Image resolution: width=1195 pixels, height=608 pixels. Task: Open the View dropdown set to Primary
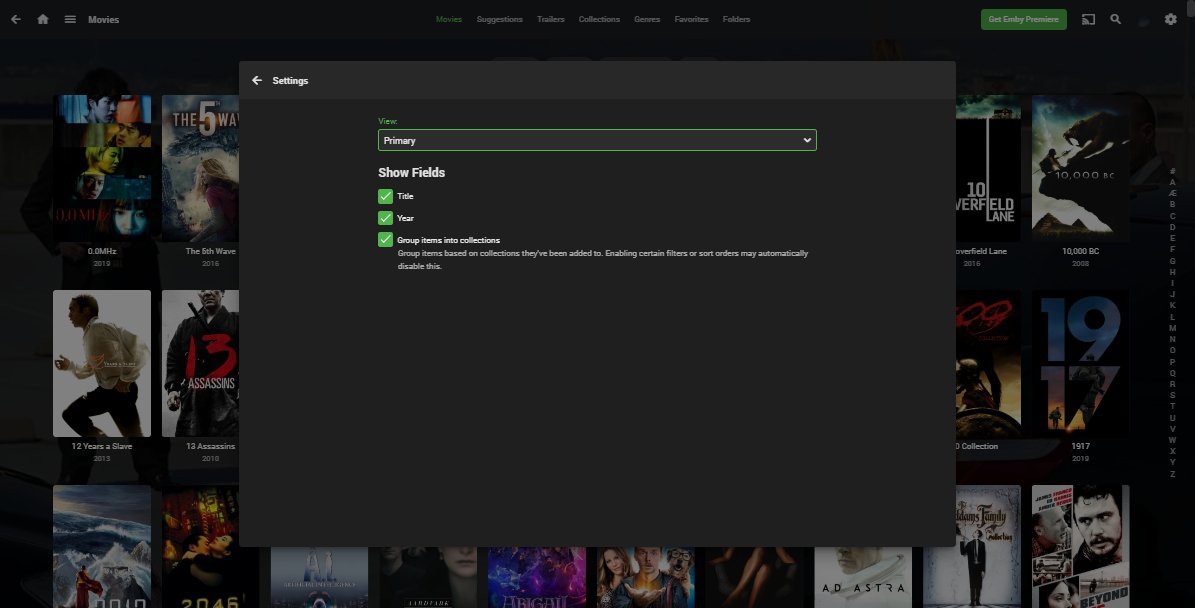596,140
